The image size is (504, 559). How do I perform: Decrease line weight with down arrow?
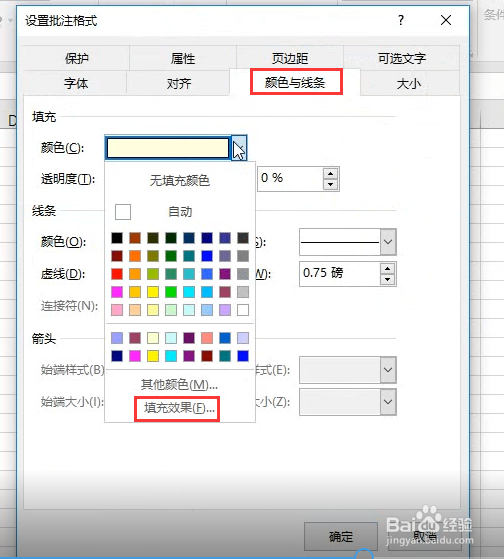point(387,280)
